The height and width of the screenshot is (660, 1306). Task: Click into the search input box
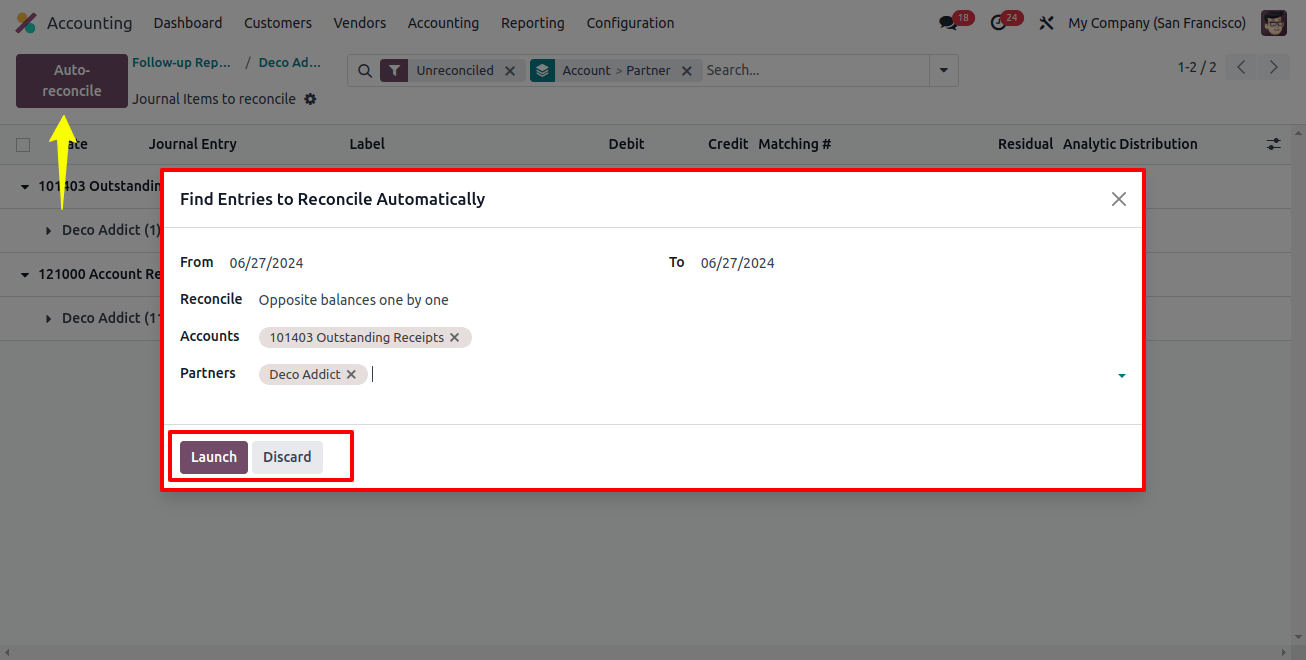[x=814, y=71]
